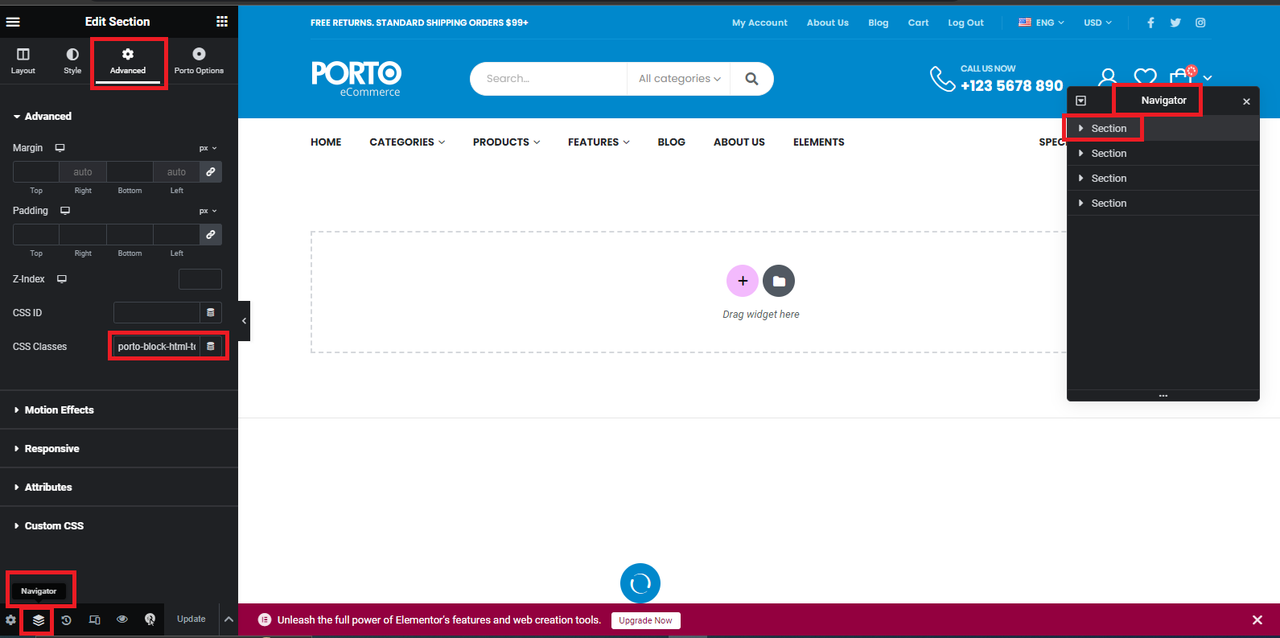The image size is (1280, 638).
Task: Expand the second Section in Navigator
Action: click(x=1081, y=154)
